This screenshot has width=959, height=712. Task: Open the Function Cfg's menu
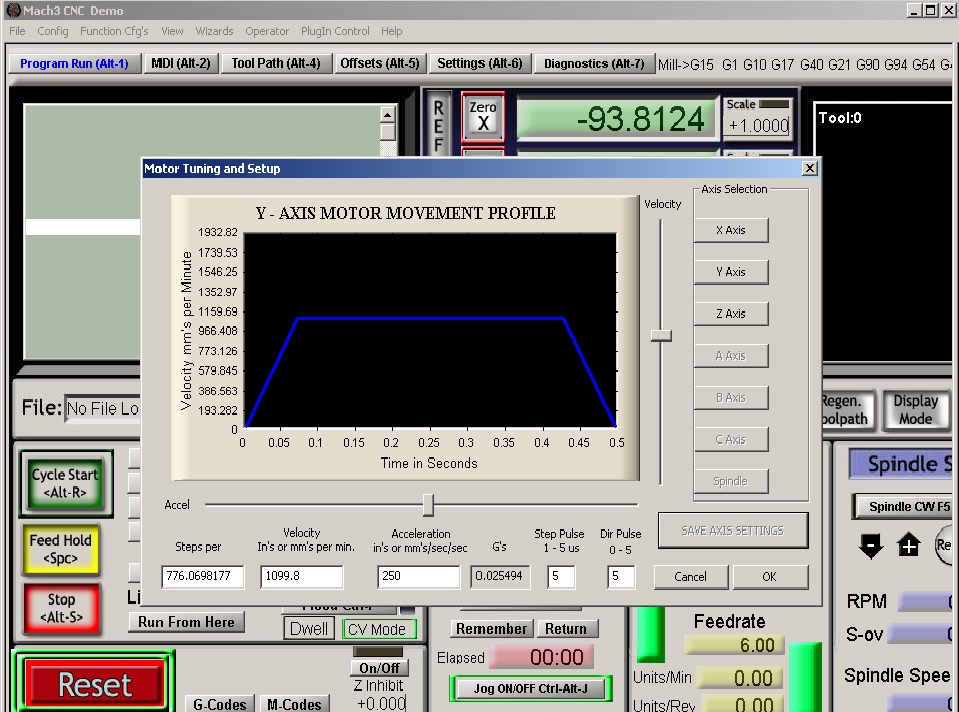pyautogui.click(x=114, y=31)
